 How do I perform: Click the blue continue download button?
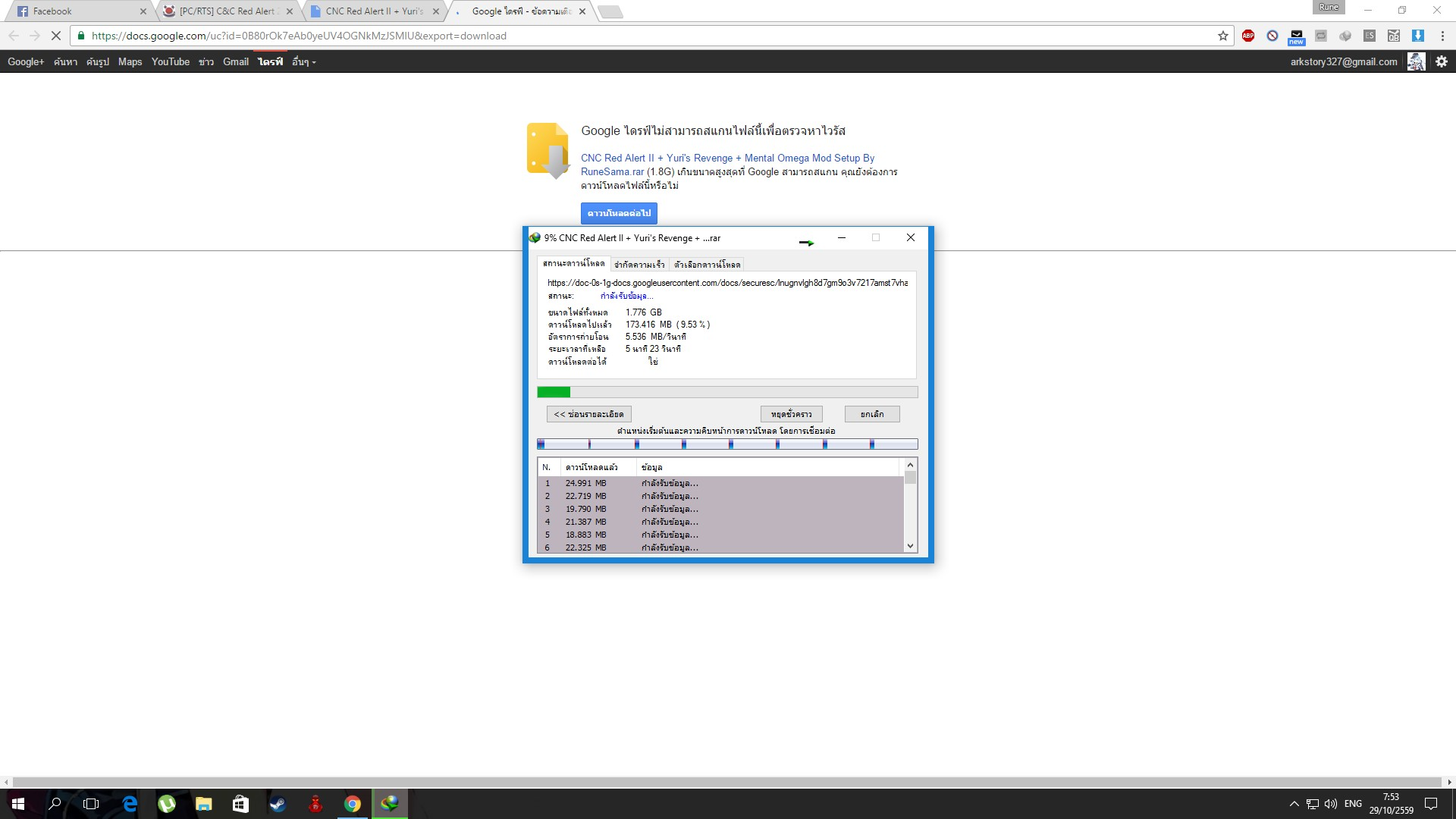coord(619,213)
